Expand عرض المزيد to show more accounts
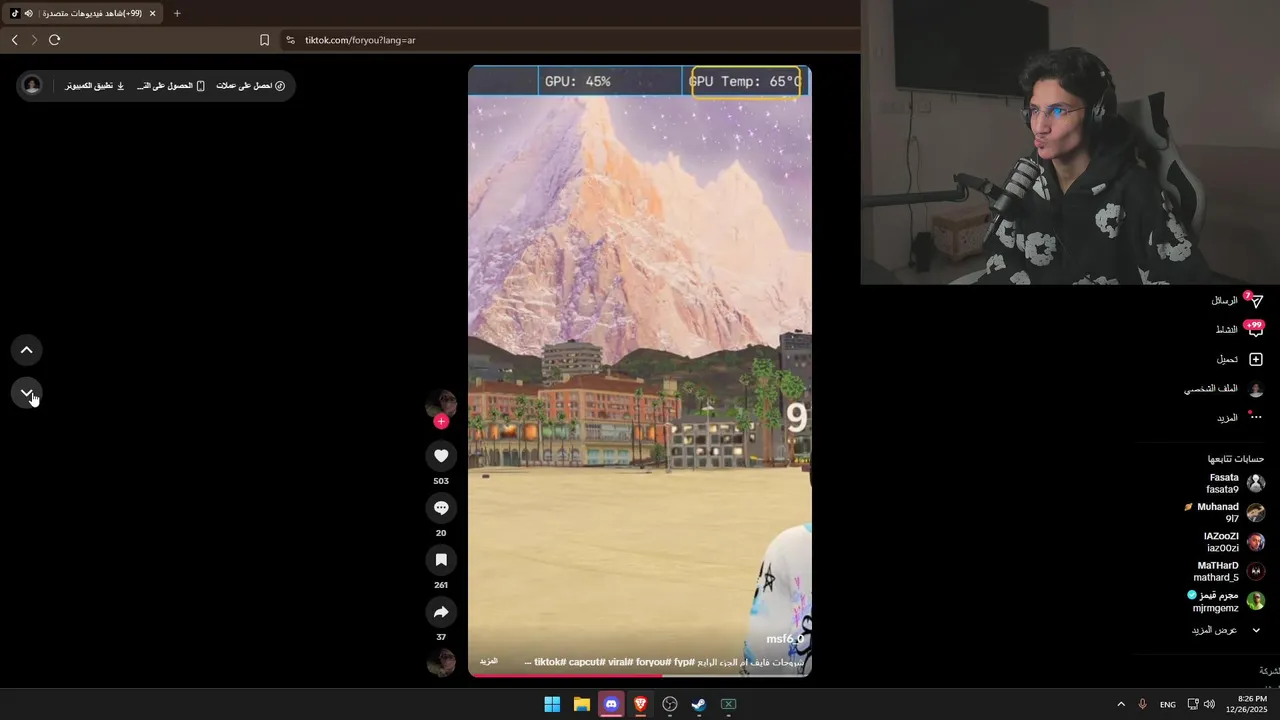 click(1226, 630)
